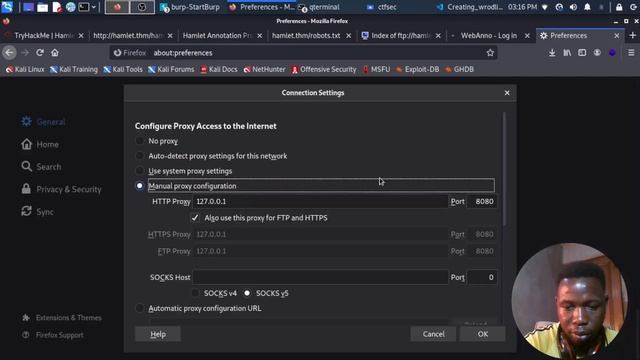Image resolution: width=640 pixels, height=360 pixels.
Task: Open the General preferences category
Action: pyautogui.click(x=43, y=122)
